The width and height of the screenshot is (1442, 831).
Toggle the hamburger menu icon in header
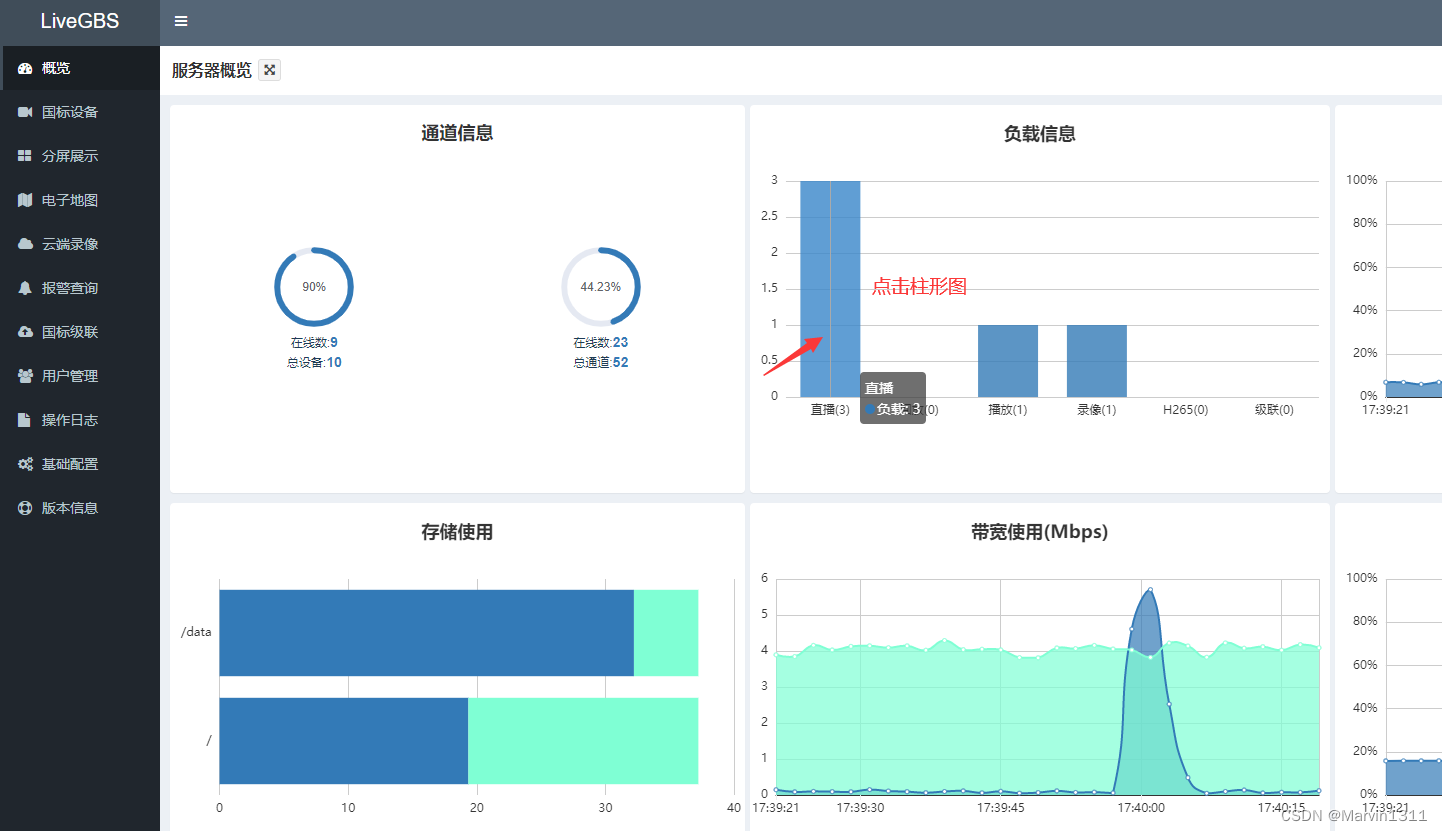click(x=180, y=21)
